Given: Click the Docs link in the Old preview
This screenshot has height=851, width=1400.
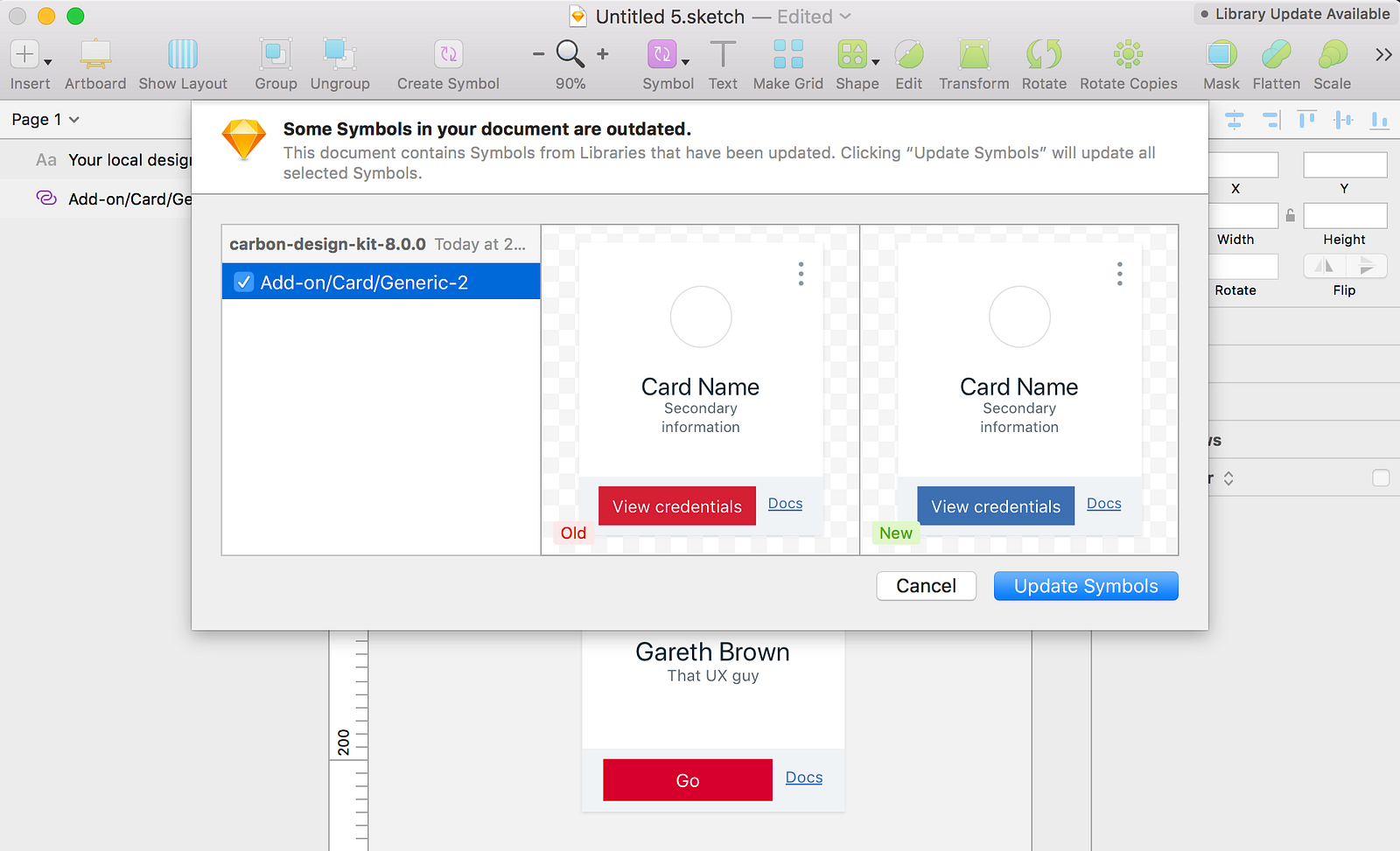Looking at the screenshot, I should click(785, 503).
